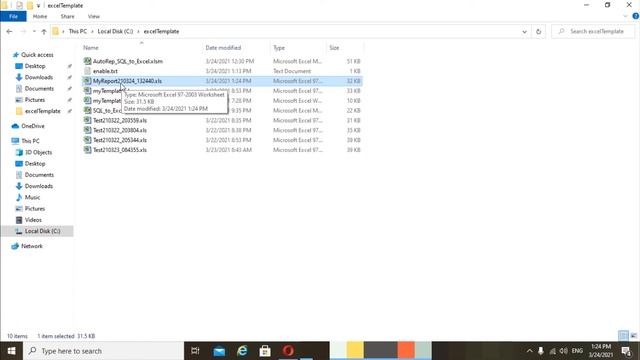Open the notification Action Center
The image size is (640, 360).
point(627,351)
